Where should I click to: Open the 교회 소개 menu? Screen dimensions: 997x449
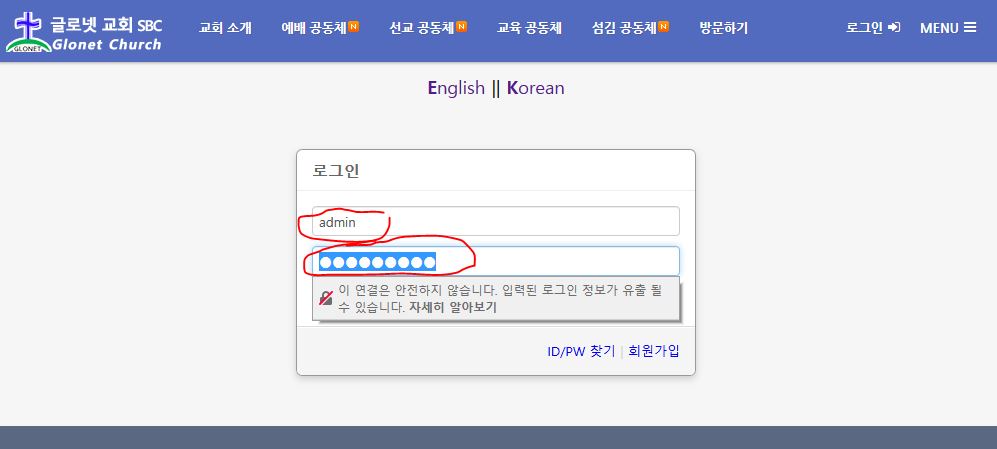[x=225, y=28]
